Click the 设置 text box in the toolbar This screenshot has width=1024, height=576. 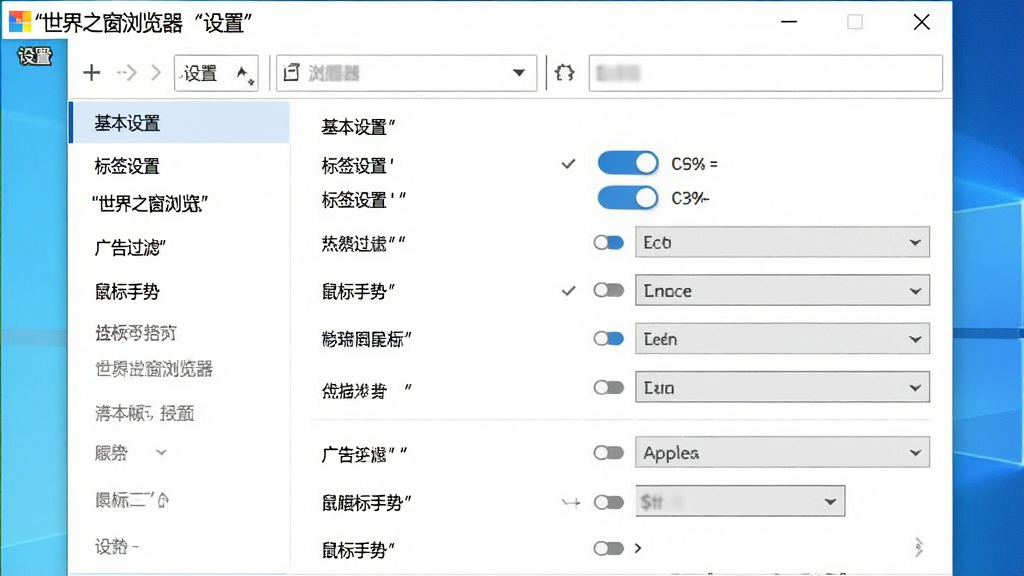pos(216,72)
